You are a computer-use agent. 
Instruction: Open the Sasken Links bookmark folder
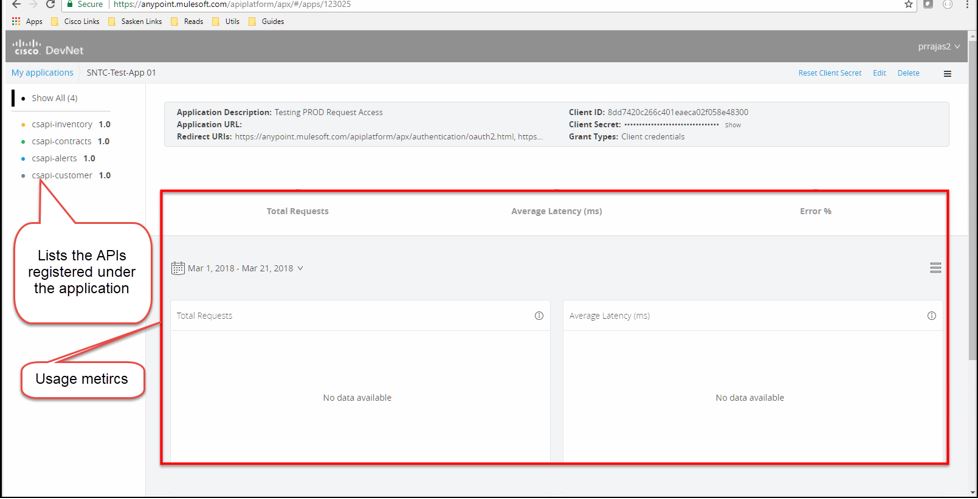(x=135, y=21)
